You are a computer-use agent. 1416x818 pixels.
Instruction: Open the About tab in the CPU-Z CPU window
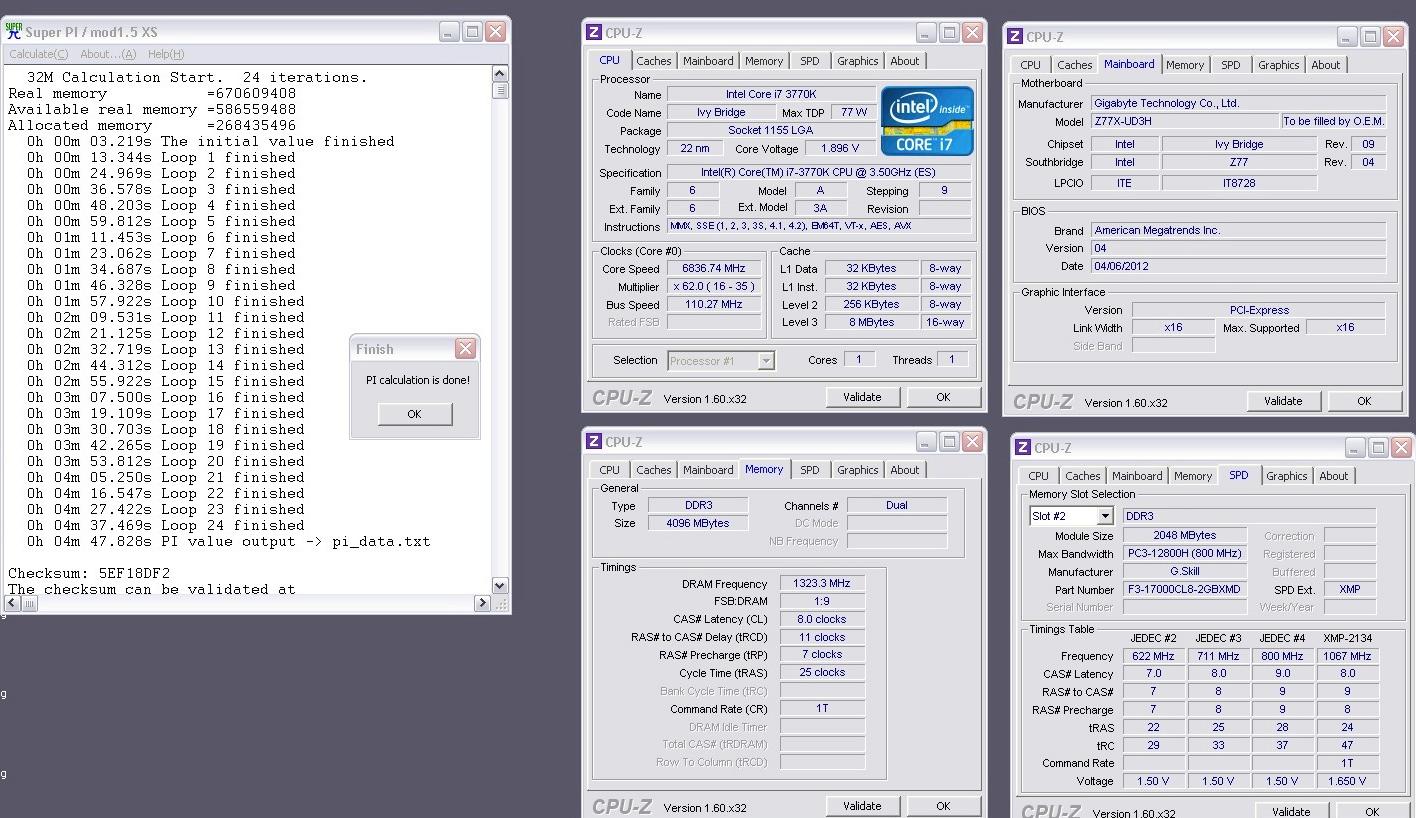(905, 61)
